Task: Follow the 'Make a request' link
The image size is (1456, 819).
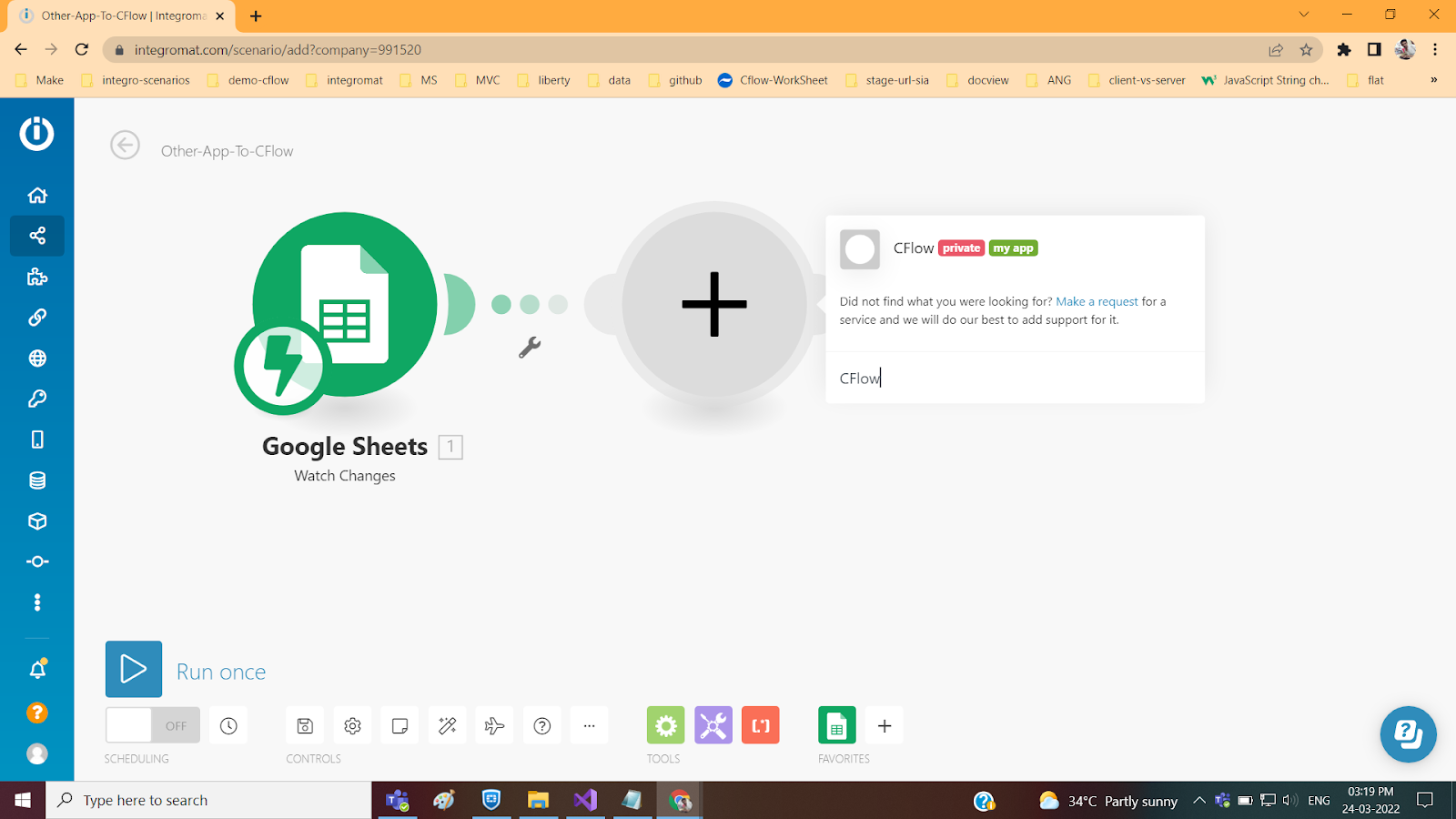Action: 1097,301
